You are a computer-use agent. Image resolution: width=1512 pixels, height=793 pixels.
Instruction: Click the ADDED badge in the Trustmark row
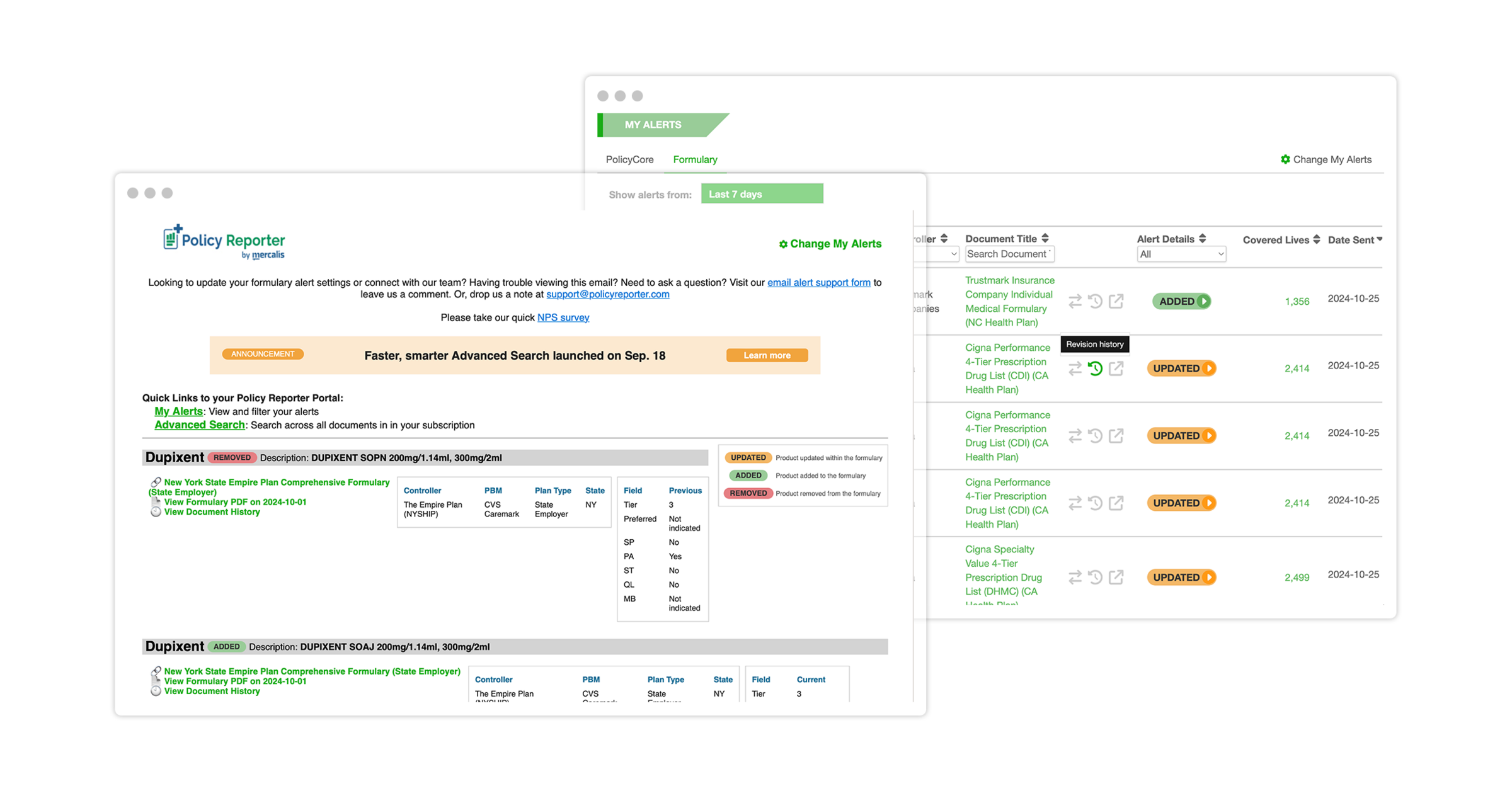pyautogui.click(x=1181, y=301)
